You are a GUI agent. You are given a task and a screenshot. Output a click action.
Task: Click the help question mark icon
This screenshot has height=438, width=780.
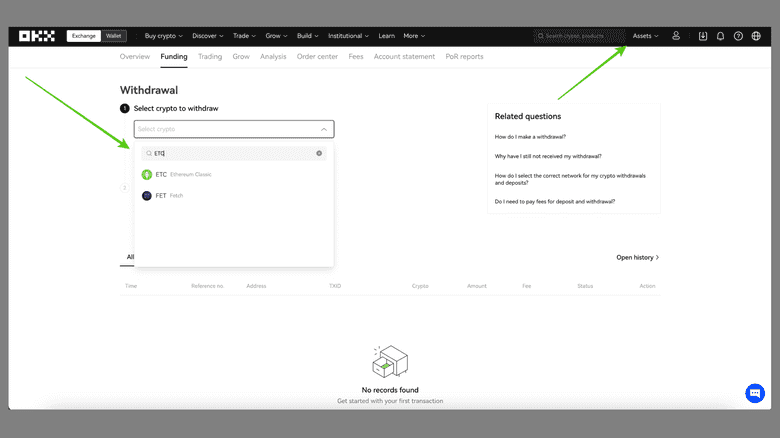[738, 36]
